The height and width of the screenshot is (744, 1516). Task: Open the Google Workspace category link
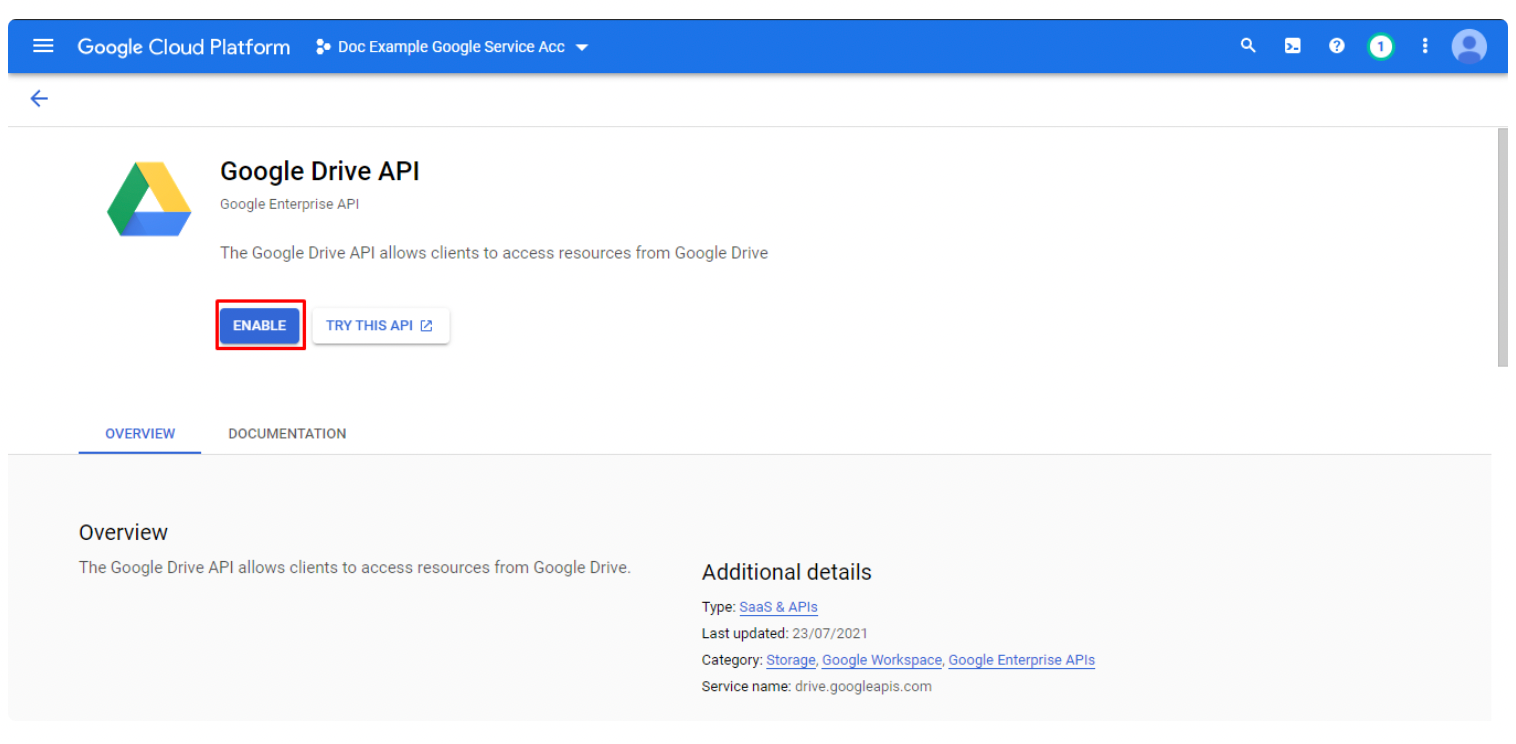pyautogui.click(x=882, y=660)
